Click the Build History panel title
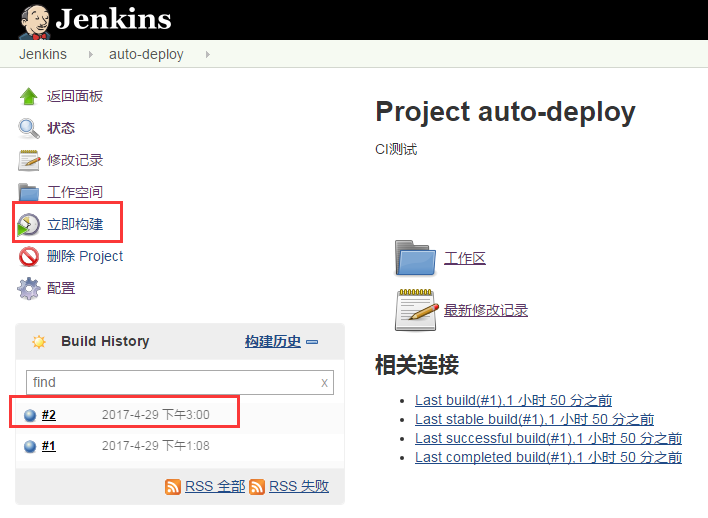The height and width of the screenshot is (518, 708). 105,341
